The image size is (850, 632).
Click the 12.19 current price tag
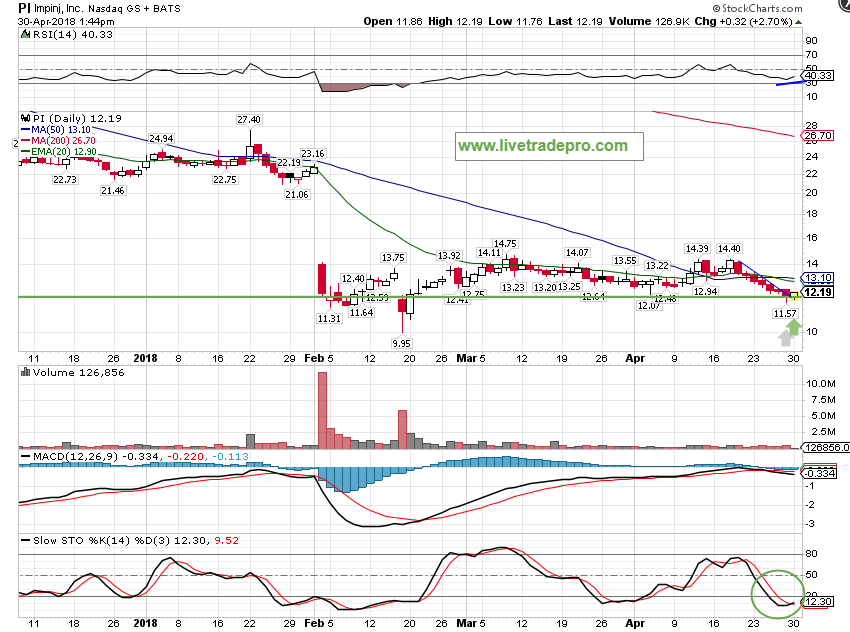click(x=818, y=292)
